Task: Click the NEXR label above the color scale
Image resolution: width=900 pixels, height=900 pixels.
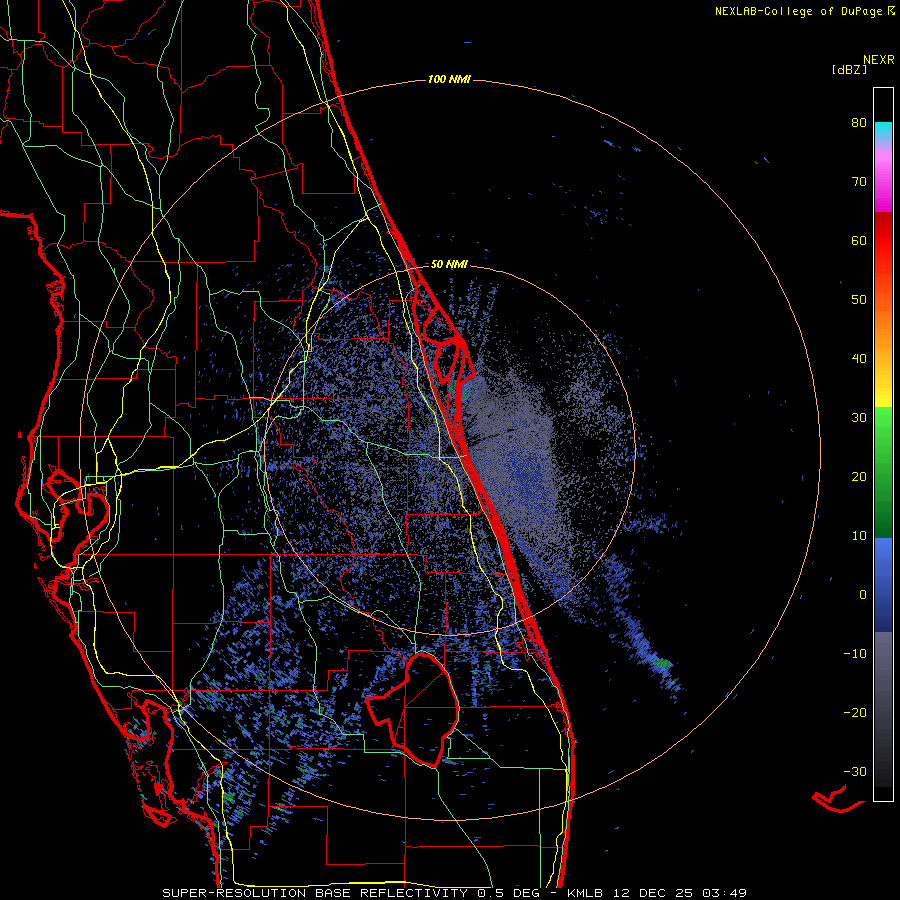Action: click(x=879, y=60)
